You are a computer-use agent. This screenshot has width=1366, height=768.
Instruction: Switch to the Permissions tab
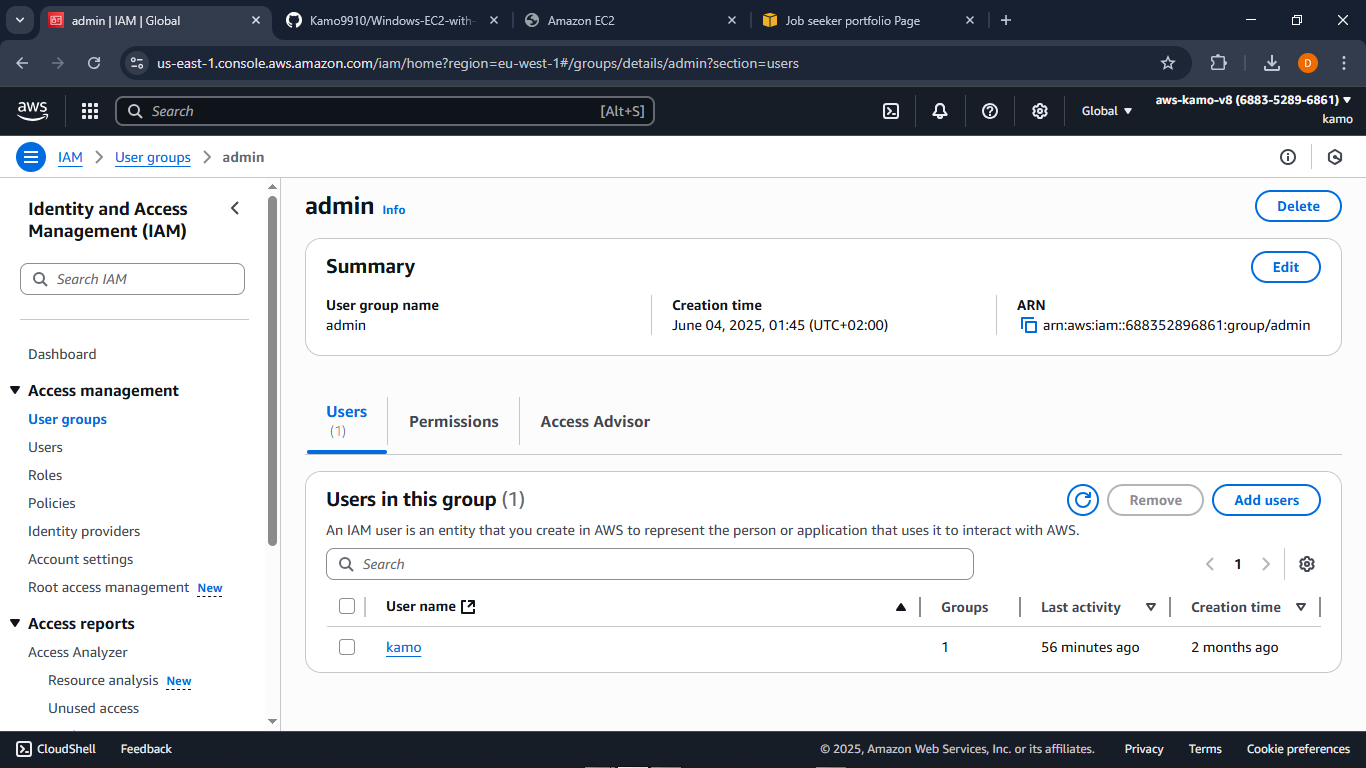(x=453, y=421)
